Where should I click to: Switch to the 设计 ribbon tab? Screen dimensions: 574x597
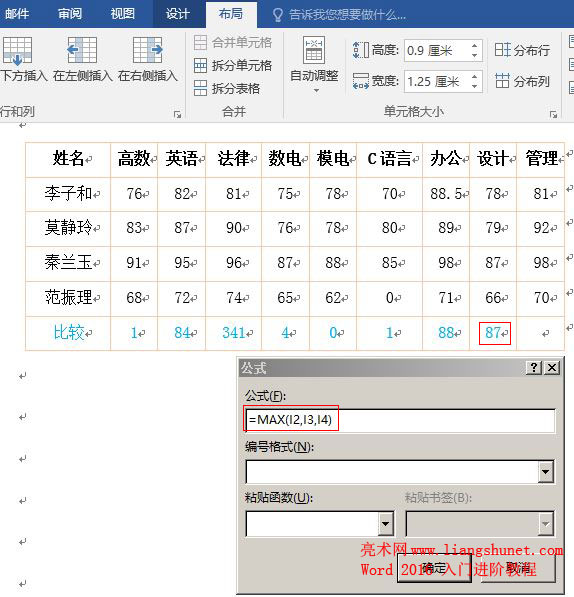click(x=177, y=14)
